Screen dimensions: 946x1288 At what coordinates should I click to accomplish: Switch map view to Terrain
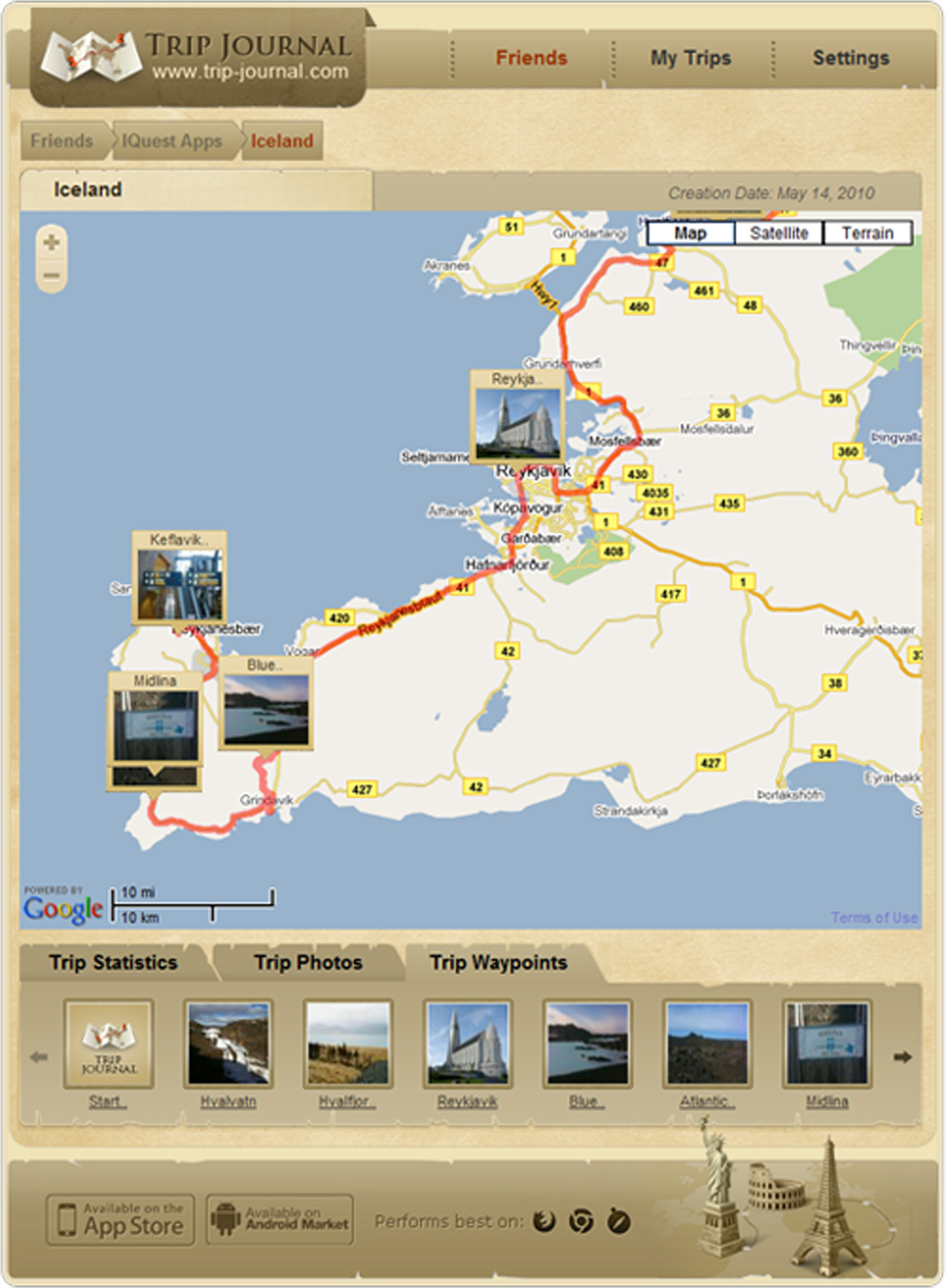point(867,233)
